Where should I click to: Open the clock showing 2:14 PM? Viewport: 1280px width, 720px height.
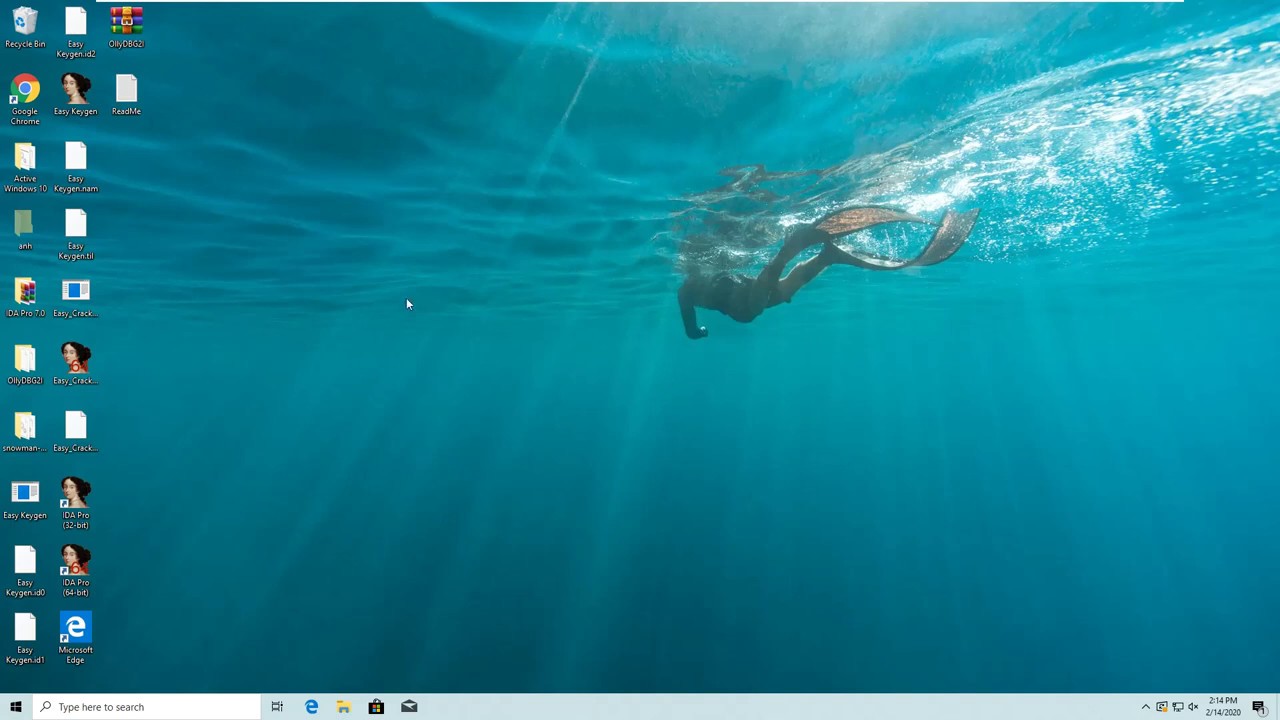[x=1223, y=707]
